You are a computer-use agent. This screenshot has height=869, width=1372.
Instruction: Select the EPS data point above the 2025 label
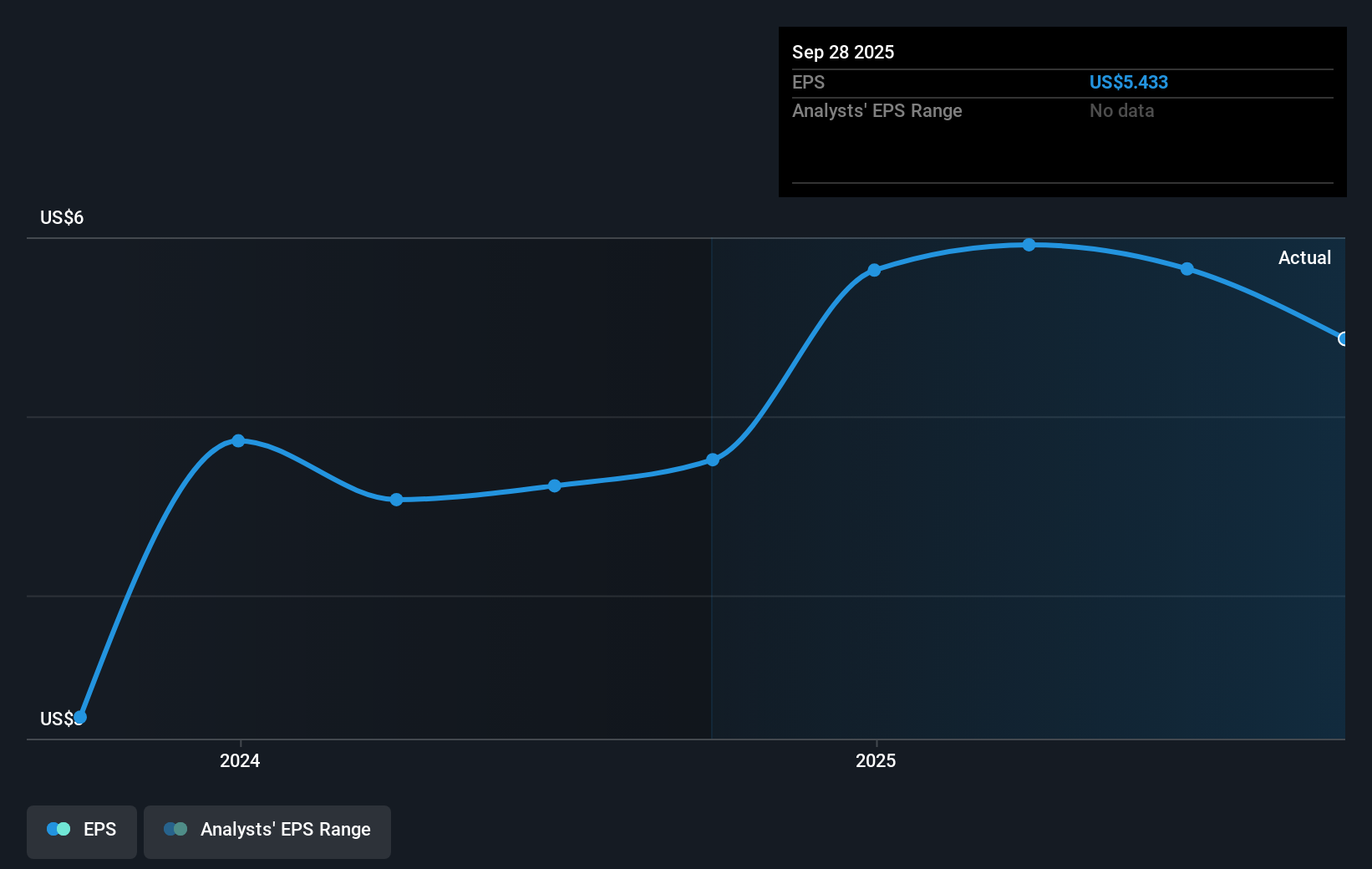tap(874, 270)
